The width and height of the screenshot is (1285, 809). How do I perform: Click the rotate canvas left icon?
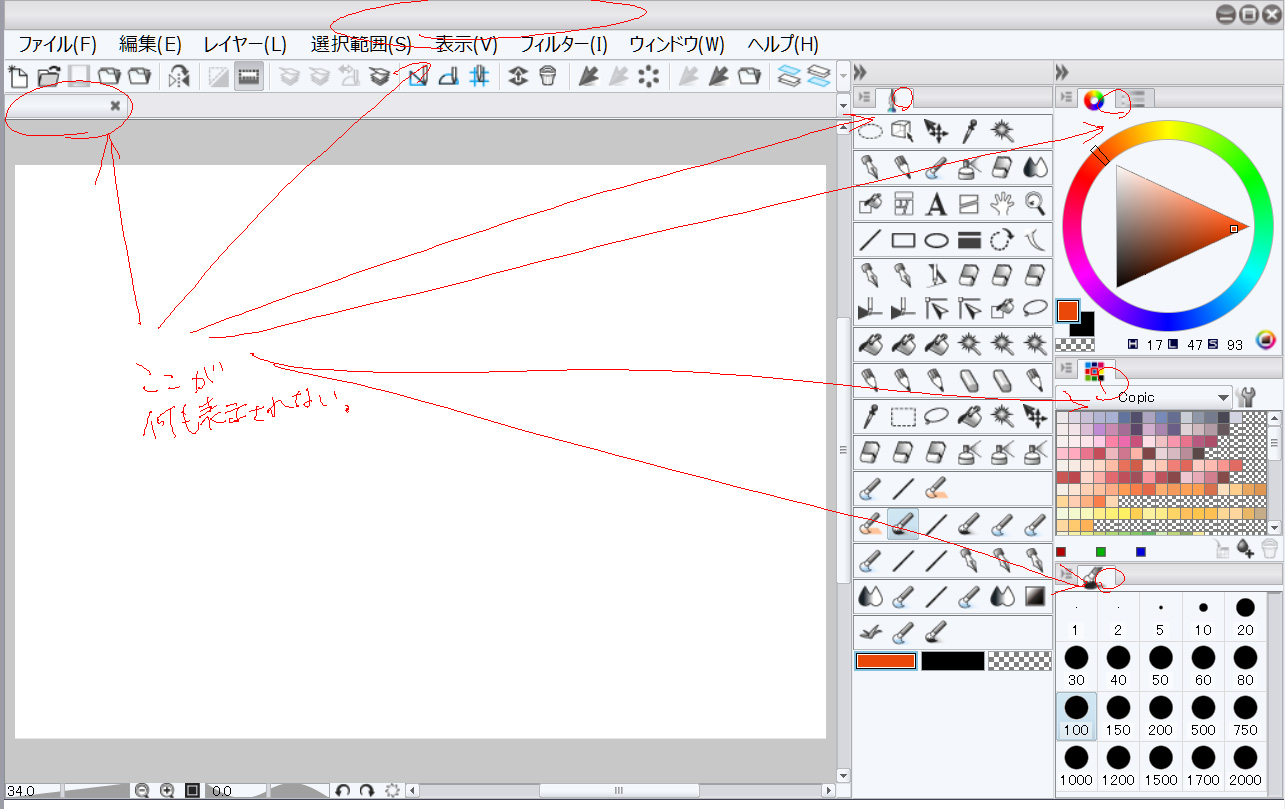[x=342, y=790]
